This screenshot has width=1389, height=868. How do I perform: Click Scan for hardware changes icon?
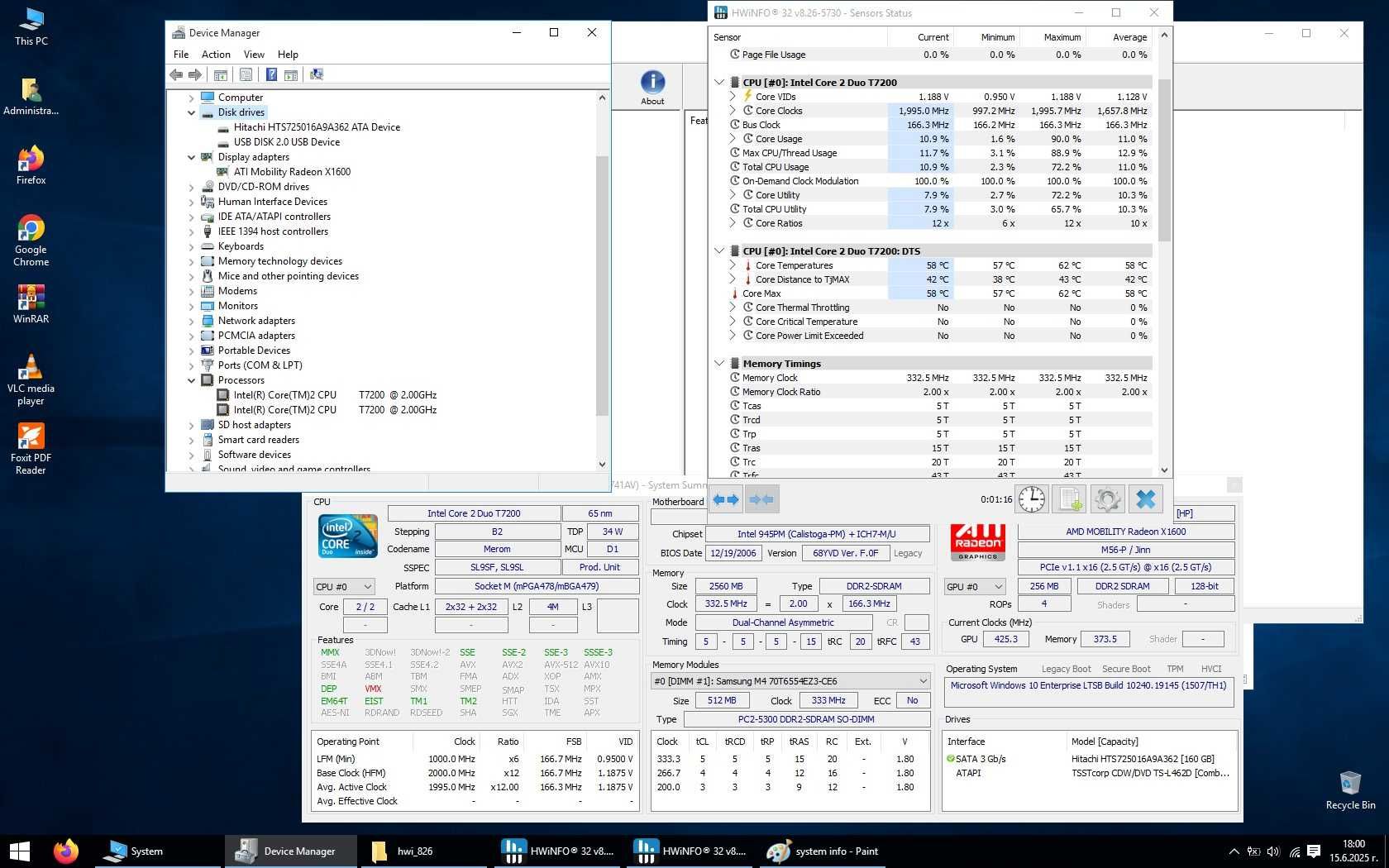click(317, 74)
